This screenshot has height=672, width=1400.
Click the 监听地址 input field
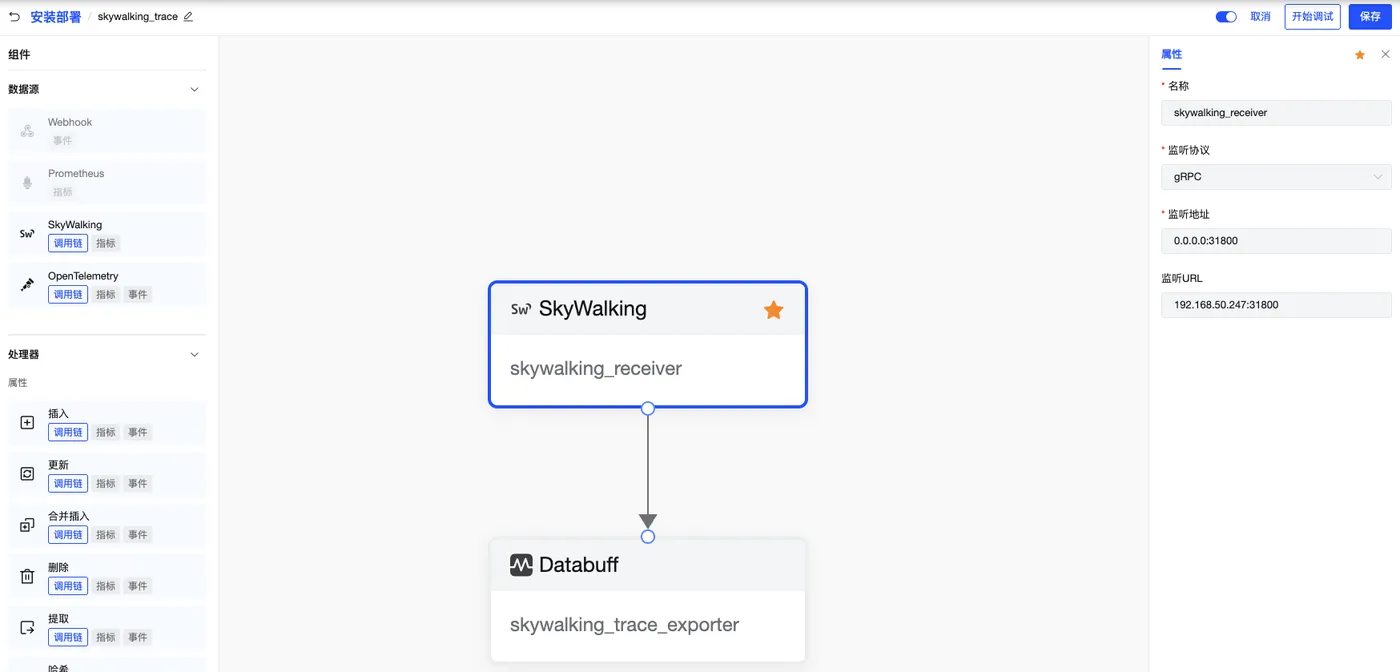(x=1275, y=241)
